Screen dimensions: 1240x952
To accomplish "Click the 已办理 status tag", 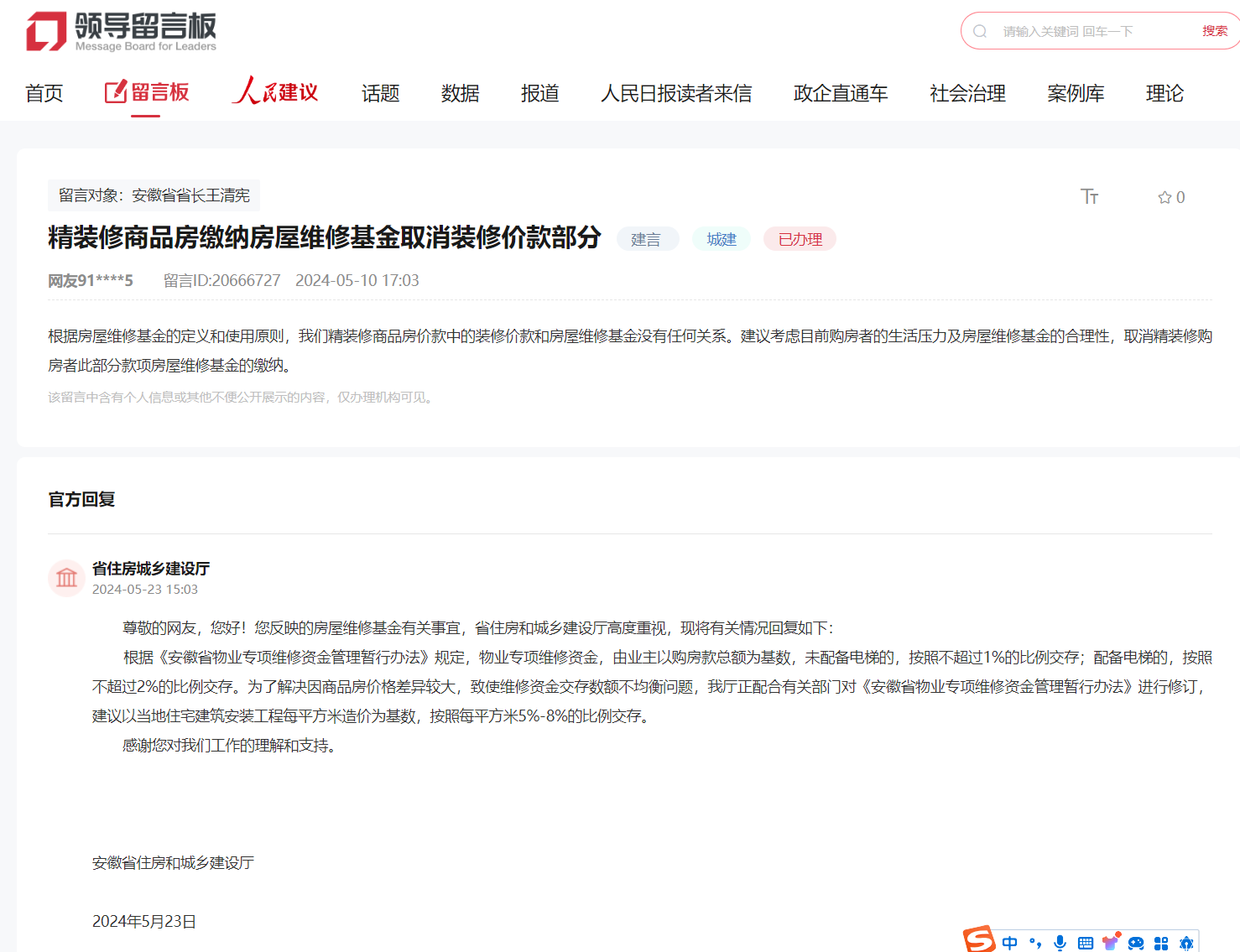I will [x=800, y=239].
